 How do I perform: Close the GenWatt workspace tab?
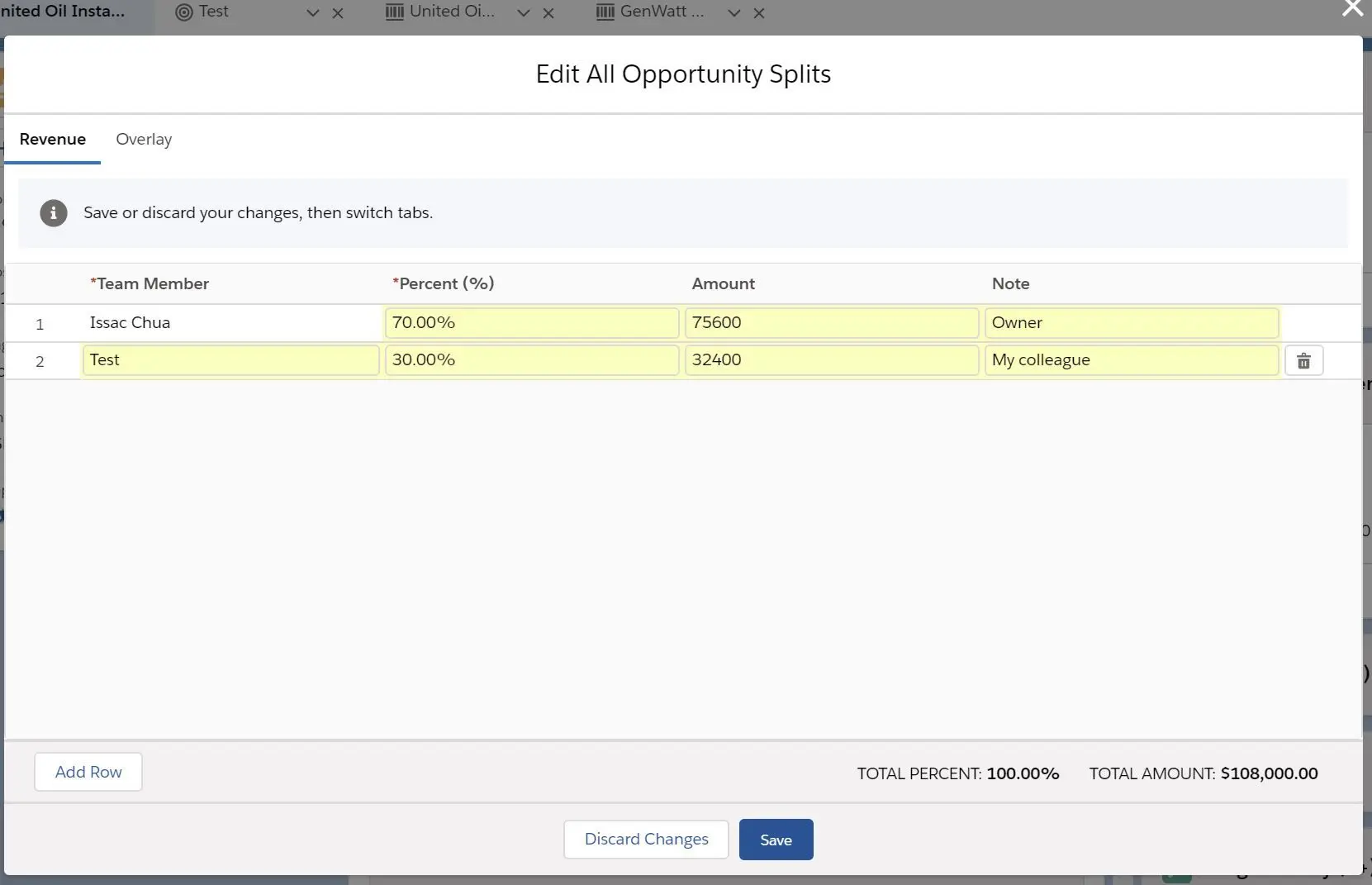pyautogui.click(x=759, y=13)
